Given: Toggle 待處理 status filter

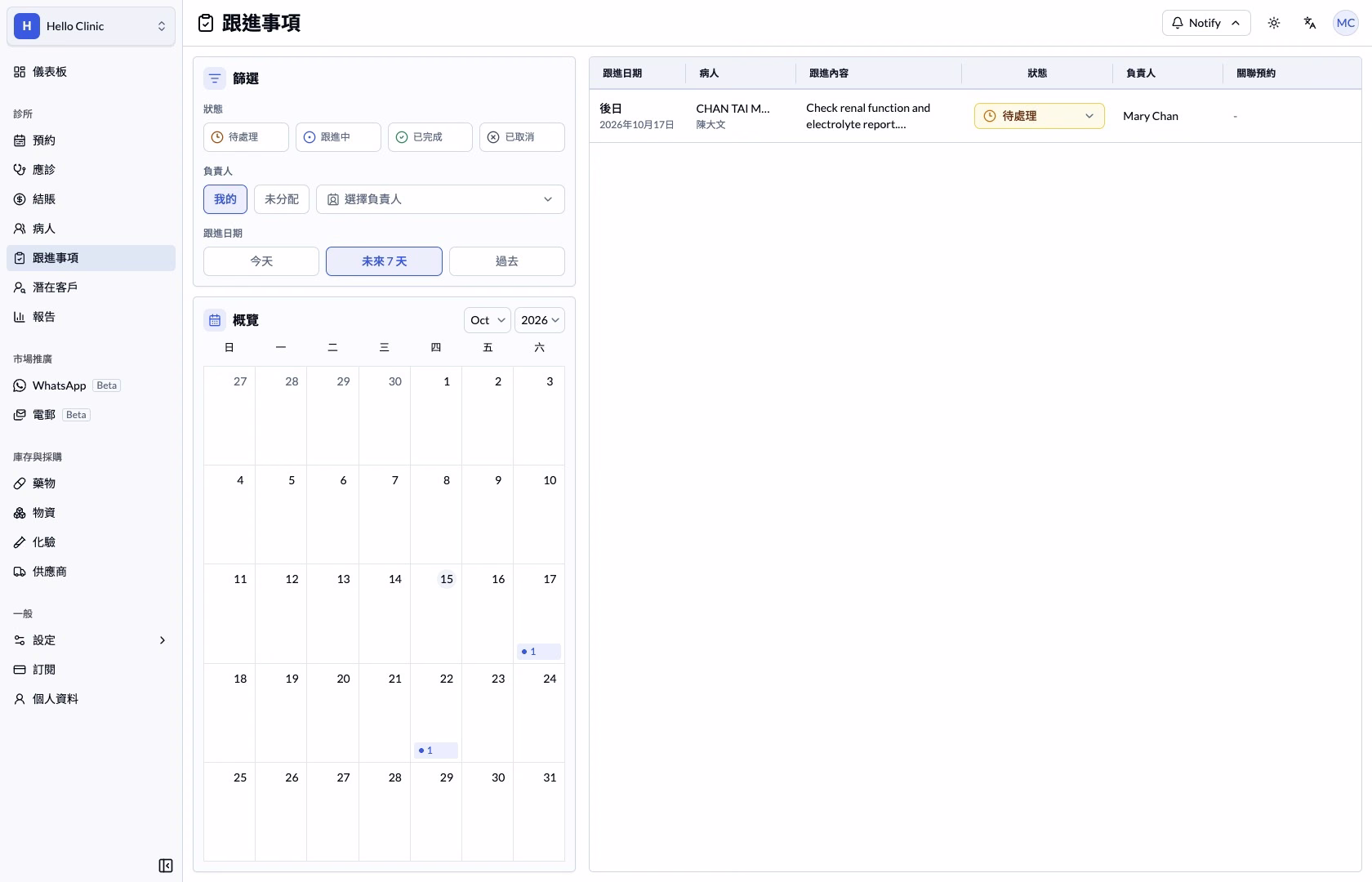Looking at the screenshot, I should click(246, 137).
